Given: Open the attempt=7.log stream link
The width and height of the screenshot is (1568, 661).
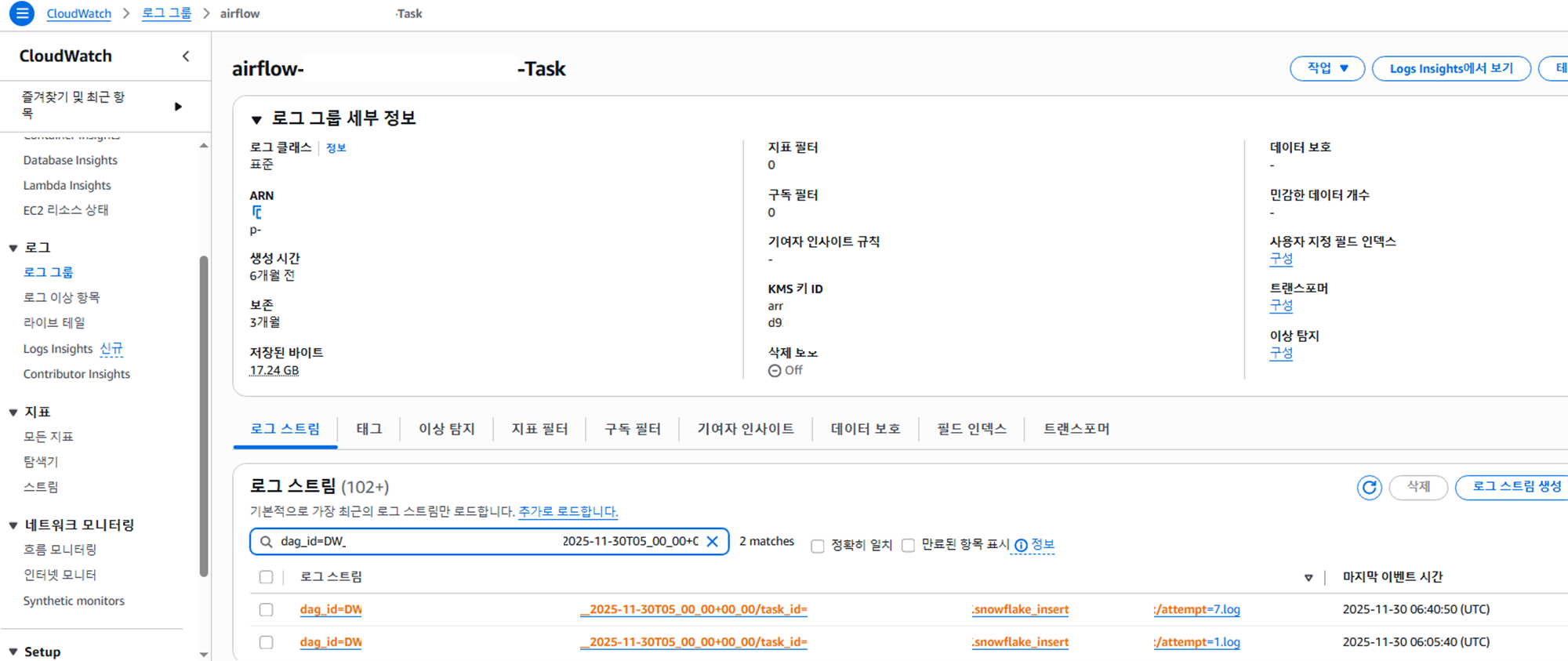Looking at the screenshot, I should tap(770, 609).
